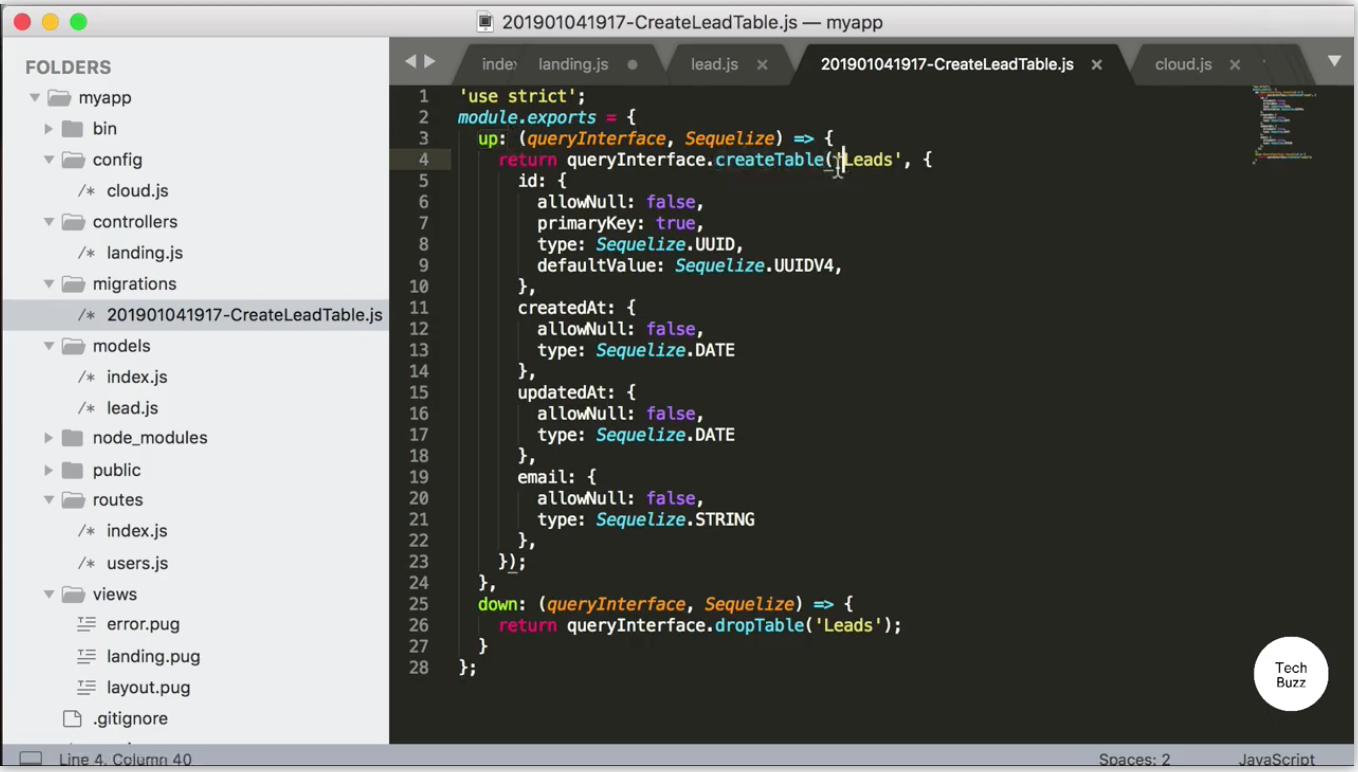1358x772 pixels.
Task: Expand the bin folder
Action: pos(47,128)
